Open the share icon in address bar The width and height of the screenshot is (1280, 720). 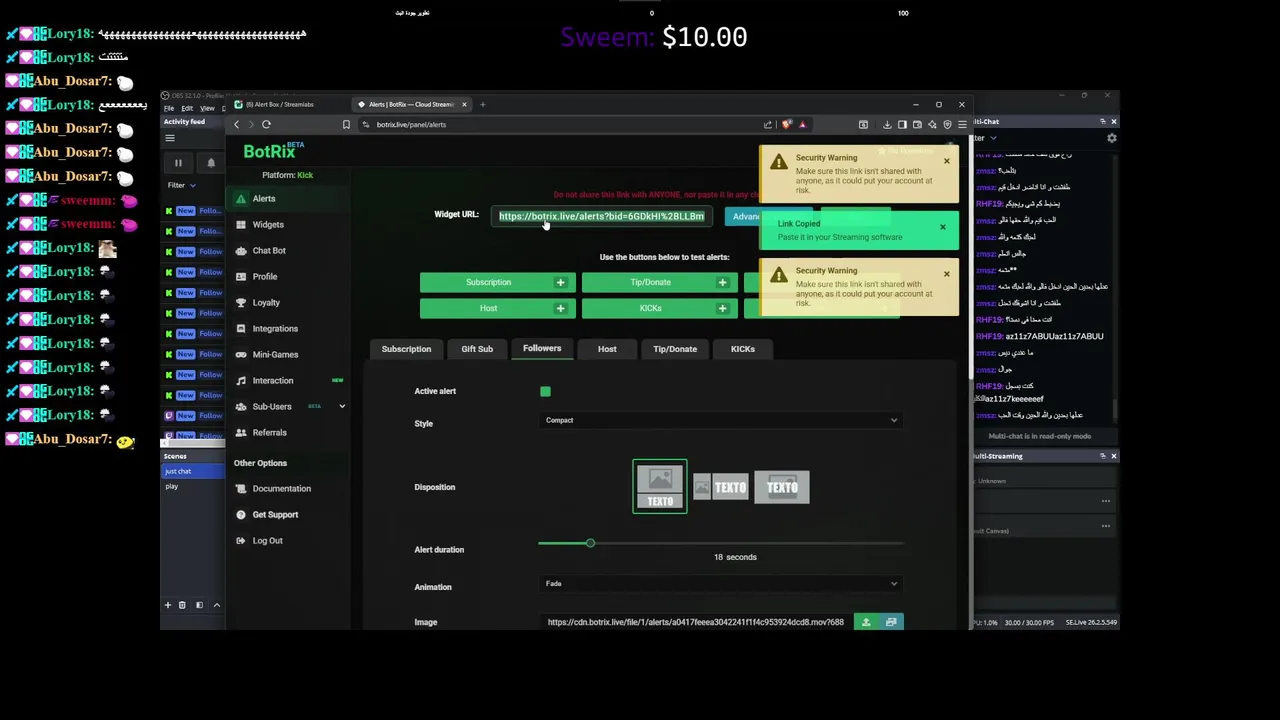pyautogui.click(x=768, y=125)
